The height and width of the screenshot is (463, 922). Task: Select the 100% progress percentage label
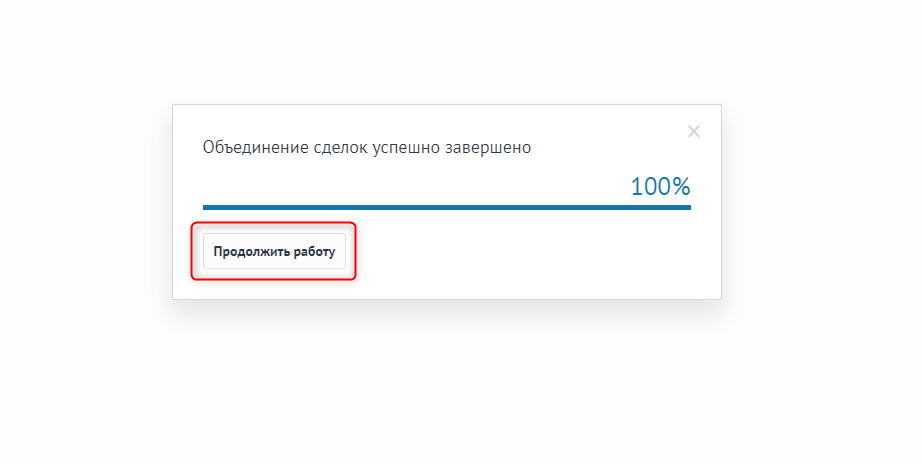[660, 186]
